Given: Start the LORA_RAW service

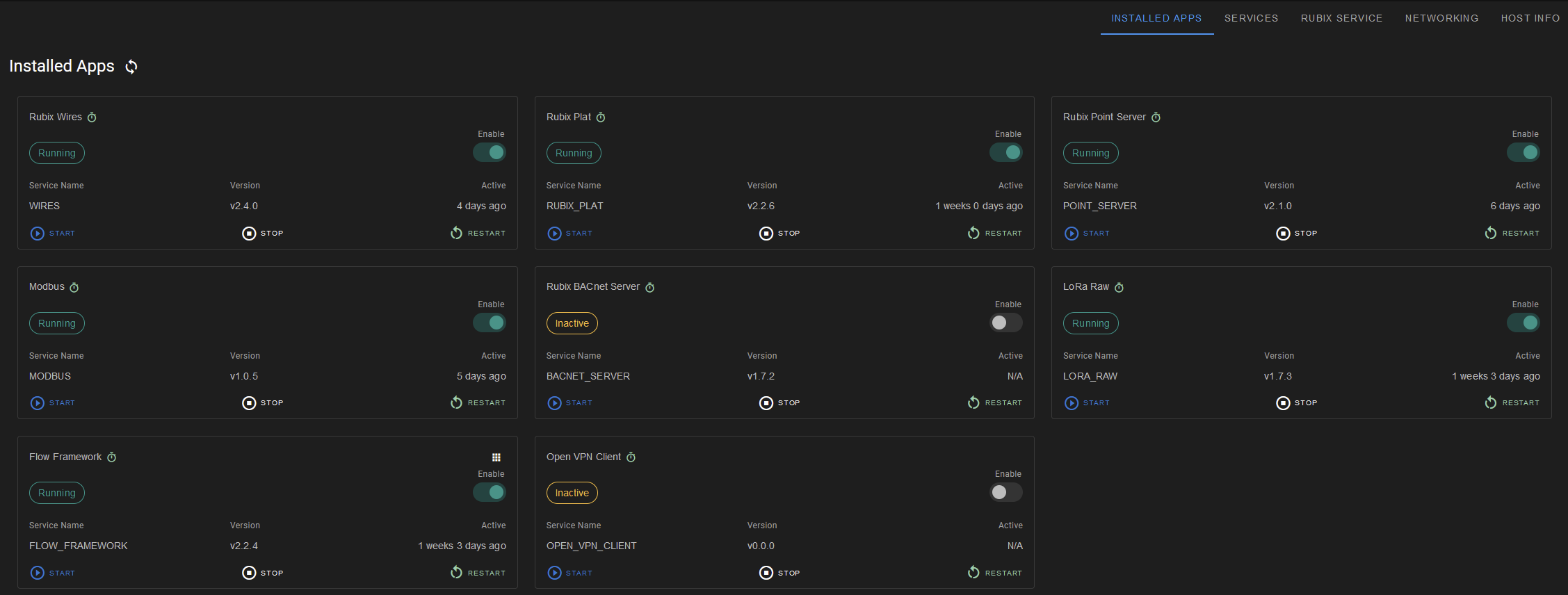Looking at the screenshot, I should (x=1087, y=403).
